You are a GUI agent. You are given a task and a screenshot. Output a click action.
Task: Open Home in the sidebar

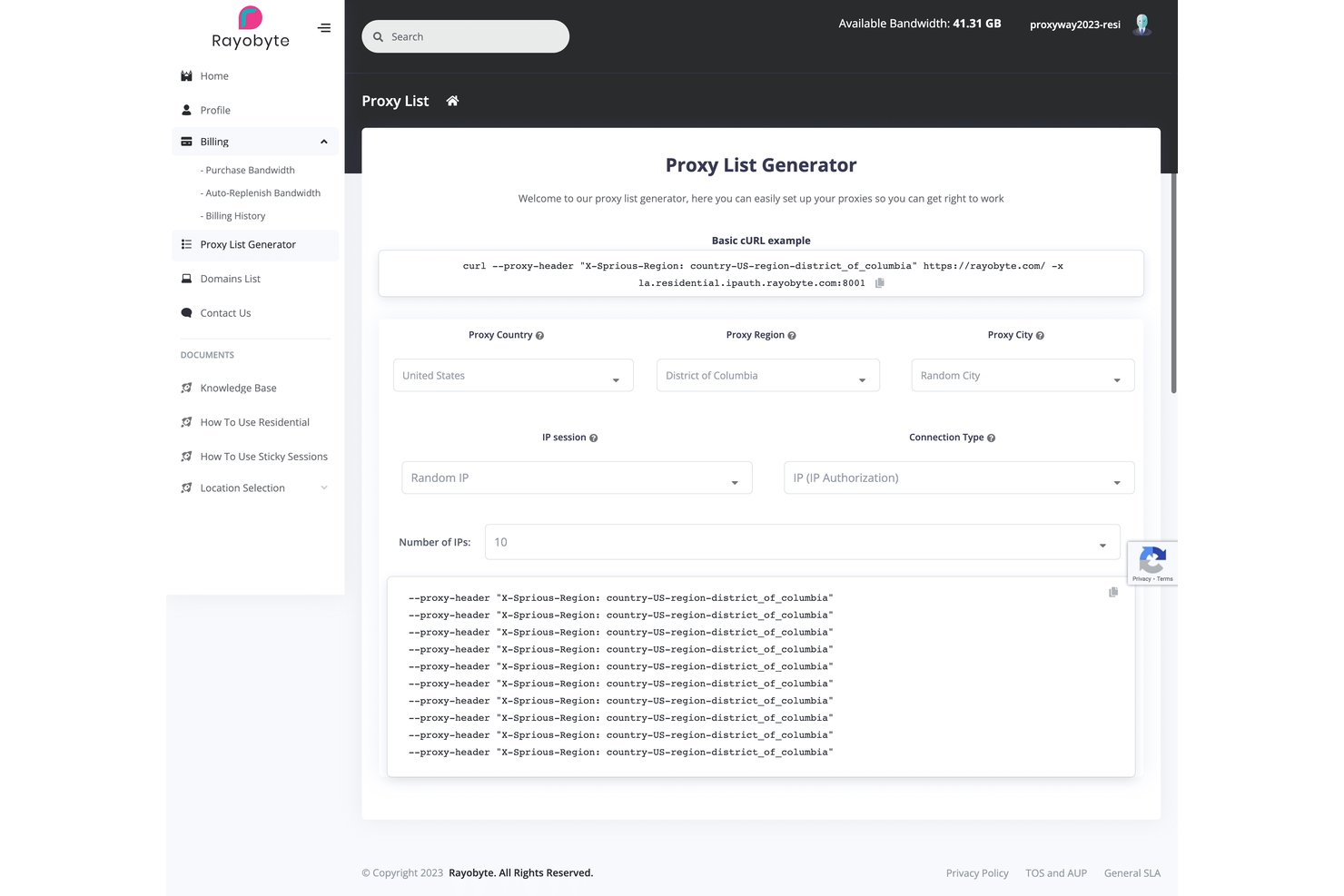[x=214, y=76]
